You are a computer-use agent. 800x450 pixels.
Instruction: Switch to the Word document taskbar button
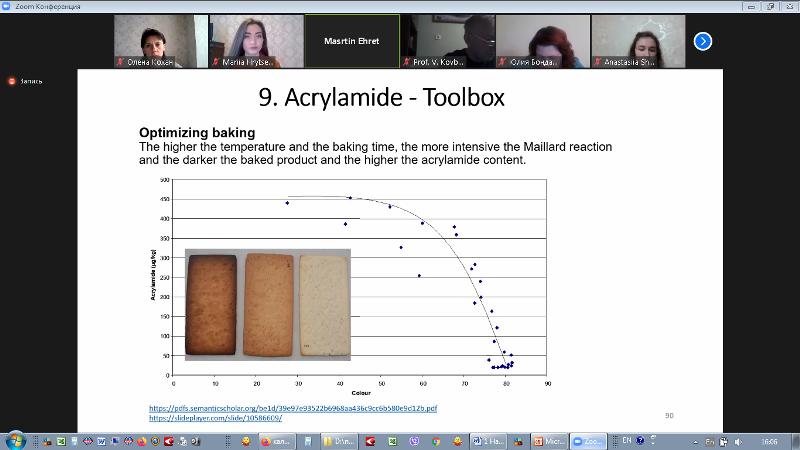click(488, 441)
